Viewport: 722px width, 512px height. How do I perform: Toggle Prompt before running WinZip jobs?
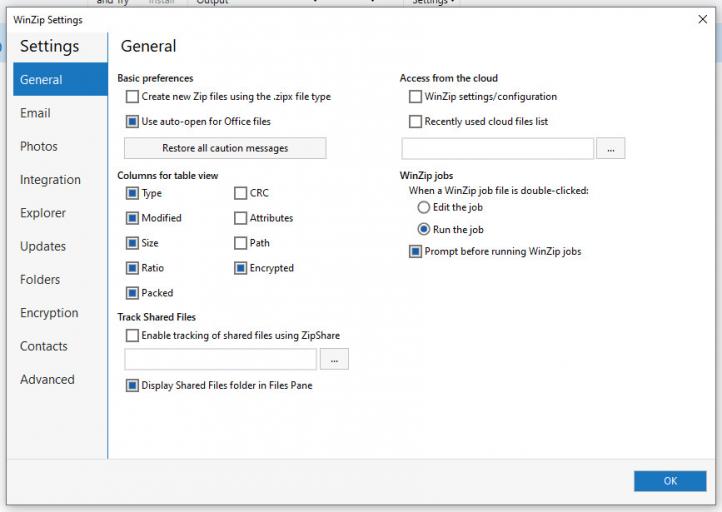coord(415,251)
